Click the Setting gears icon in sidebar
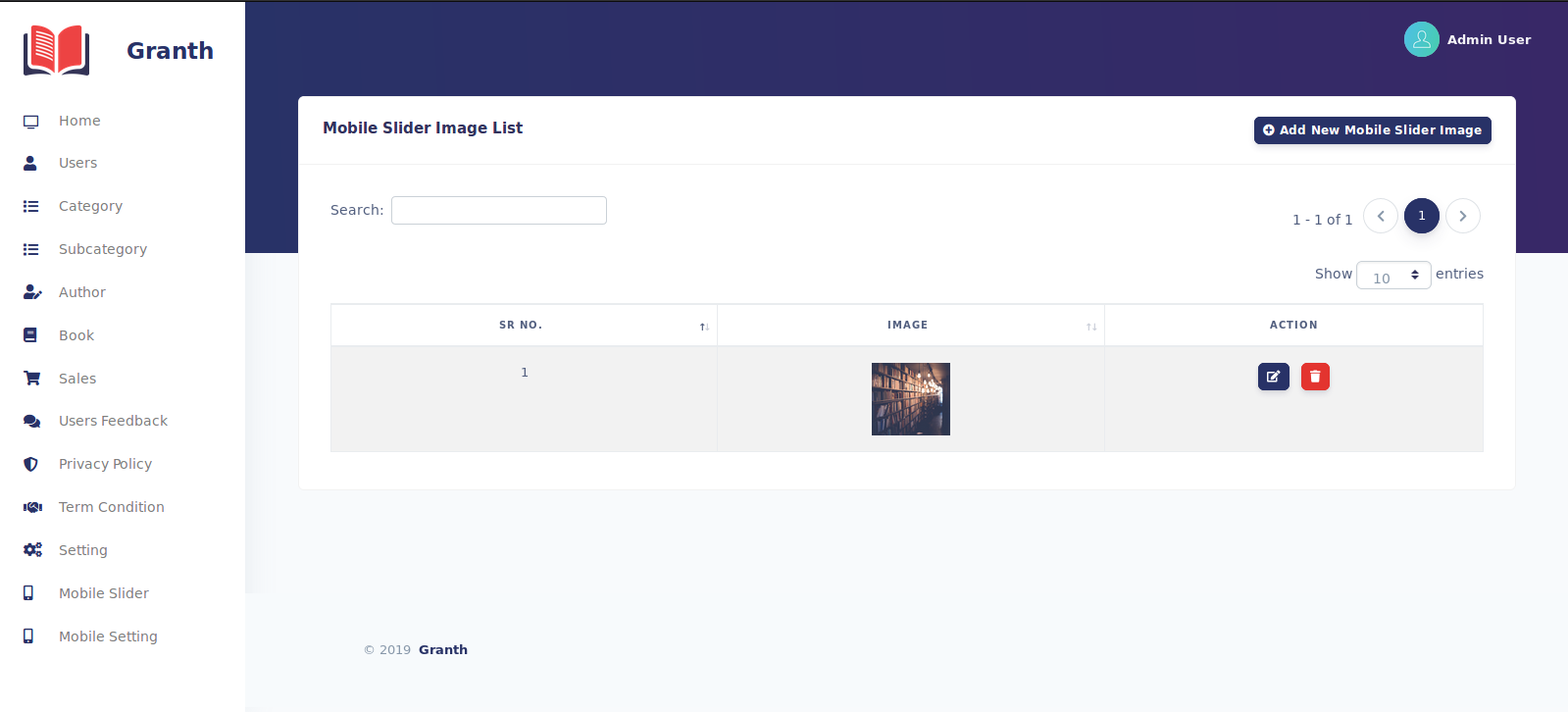This screenshot has width=1568, height=712. click(32, 550)
